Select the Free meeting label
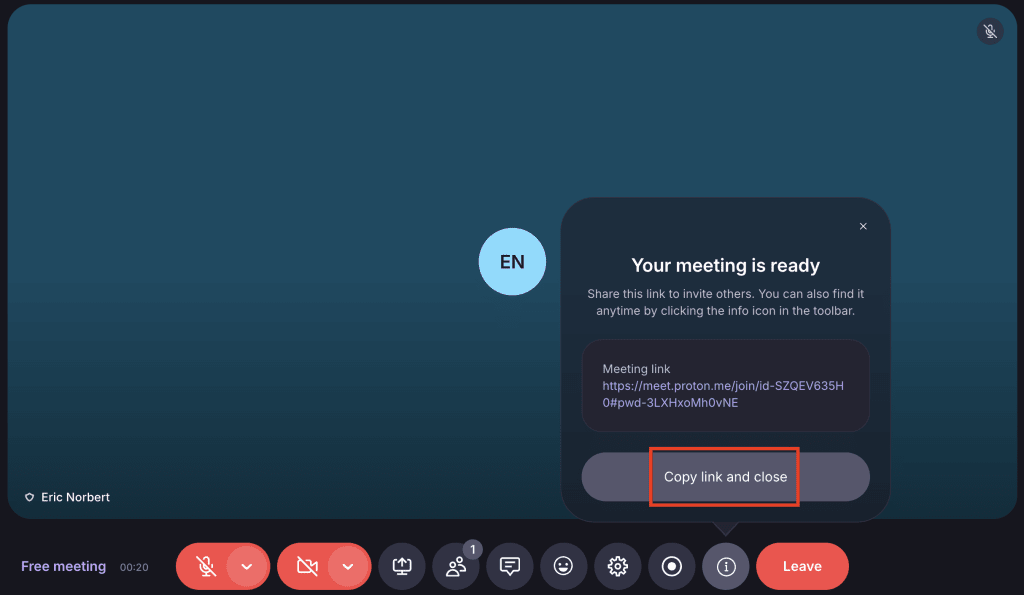 [x=63, y=566]
